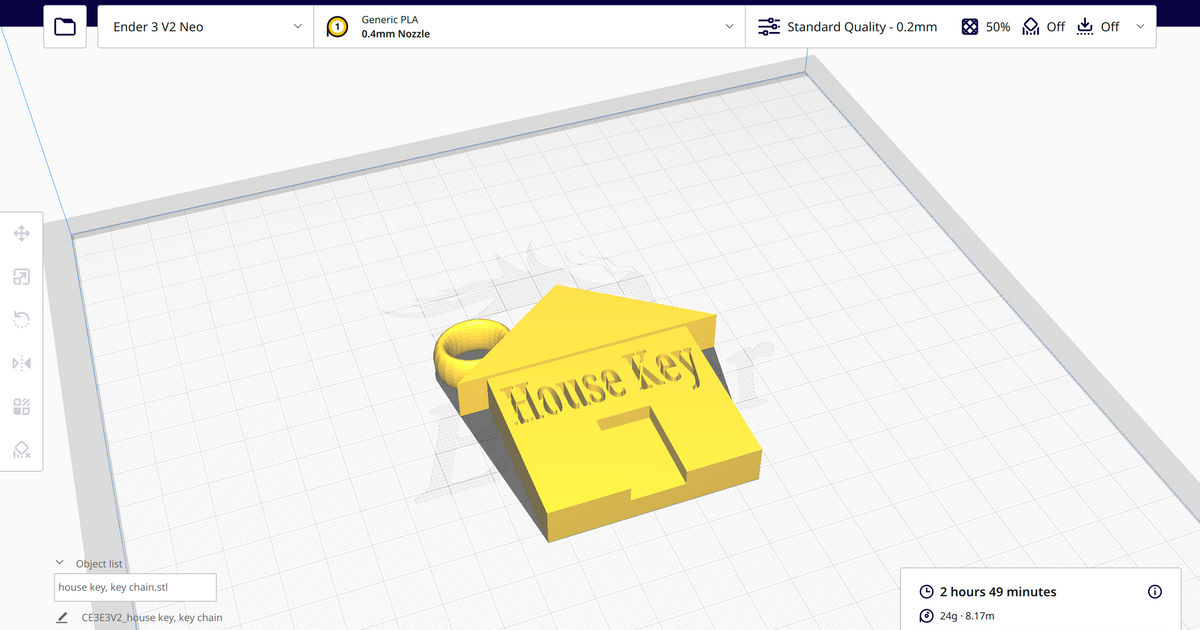The image size is (1200, 630).
Task: Click the house key filename input field
Action: pos(135,587)
